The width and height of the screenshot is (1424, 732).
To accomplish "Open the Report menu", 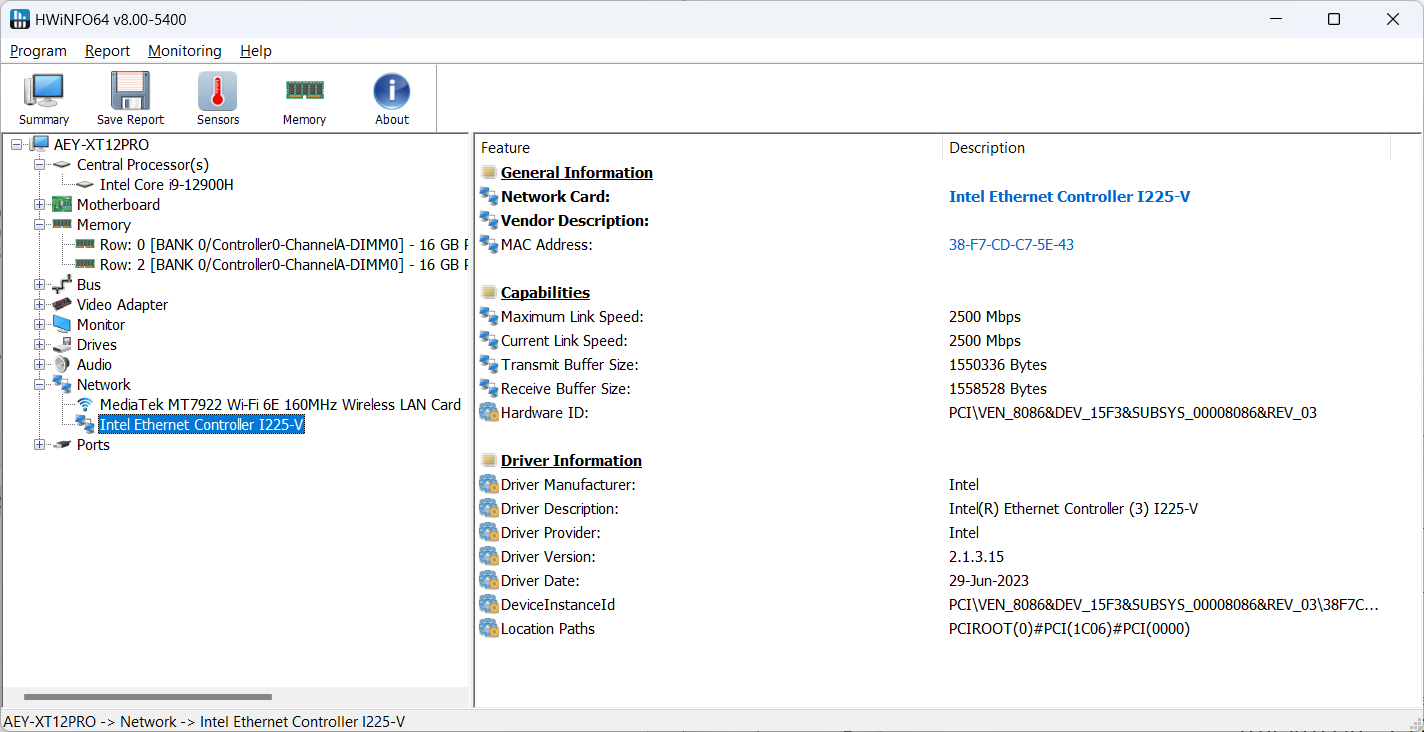I will pyautogui.click(x=107, y=51).
